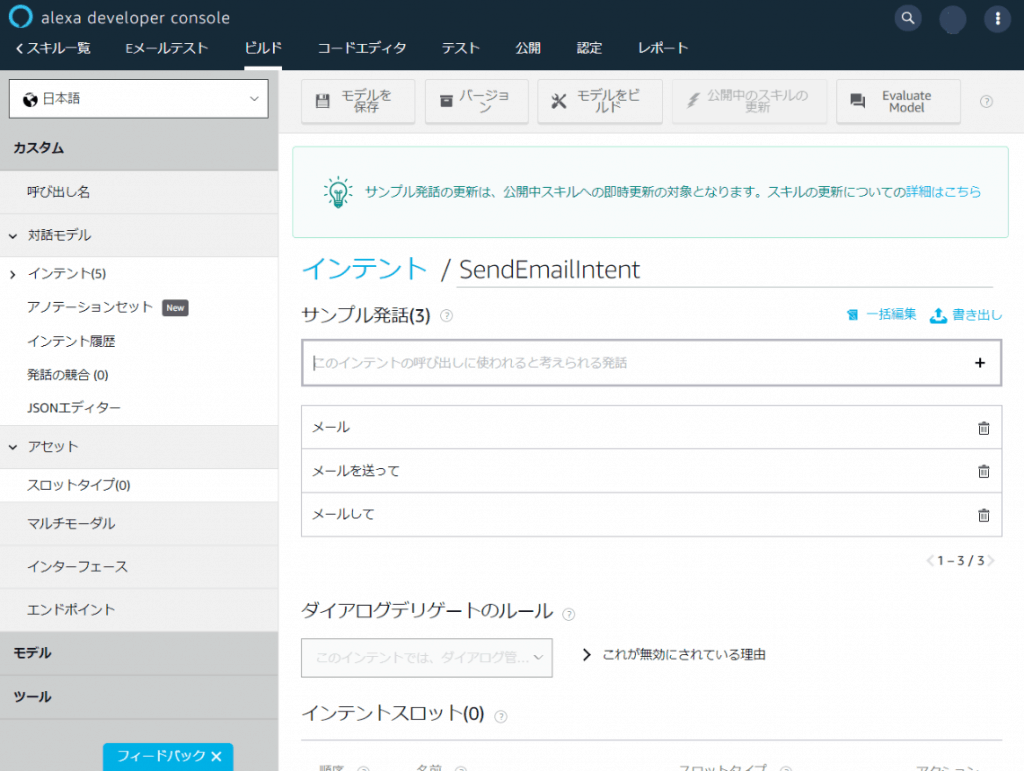
Task: Edit the SendEmailIntent name field
Action: click(x=725, y=270)
